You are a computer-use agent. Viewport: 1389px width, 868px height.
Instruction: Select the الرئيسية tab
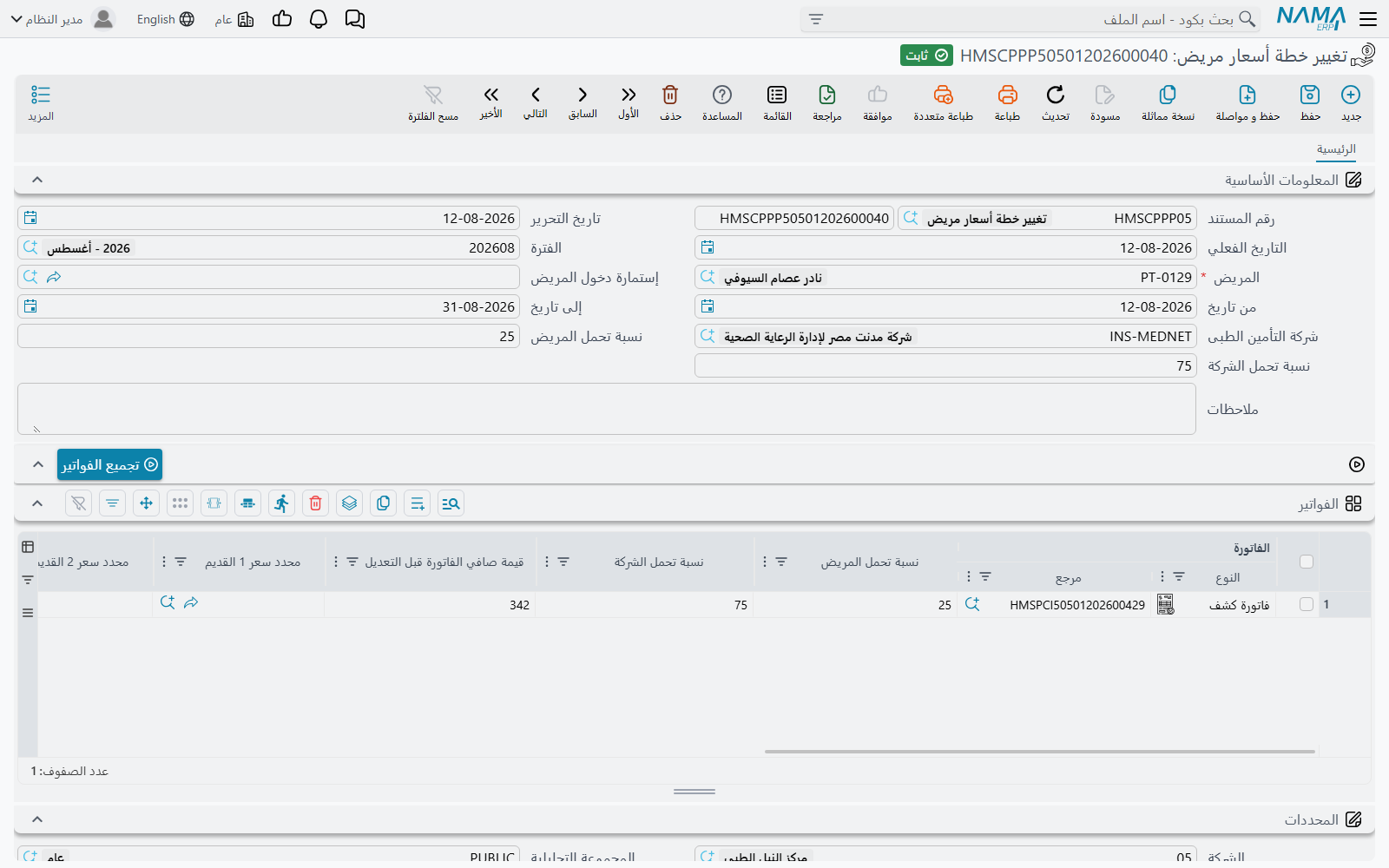[1336, 149]
